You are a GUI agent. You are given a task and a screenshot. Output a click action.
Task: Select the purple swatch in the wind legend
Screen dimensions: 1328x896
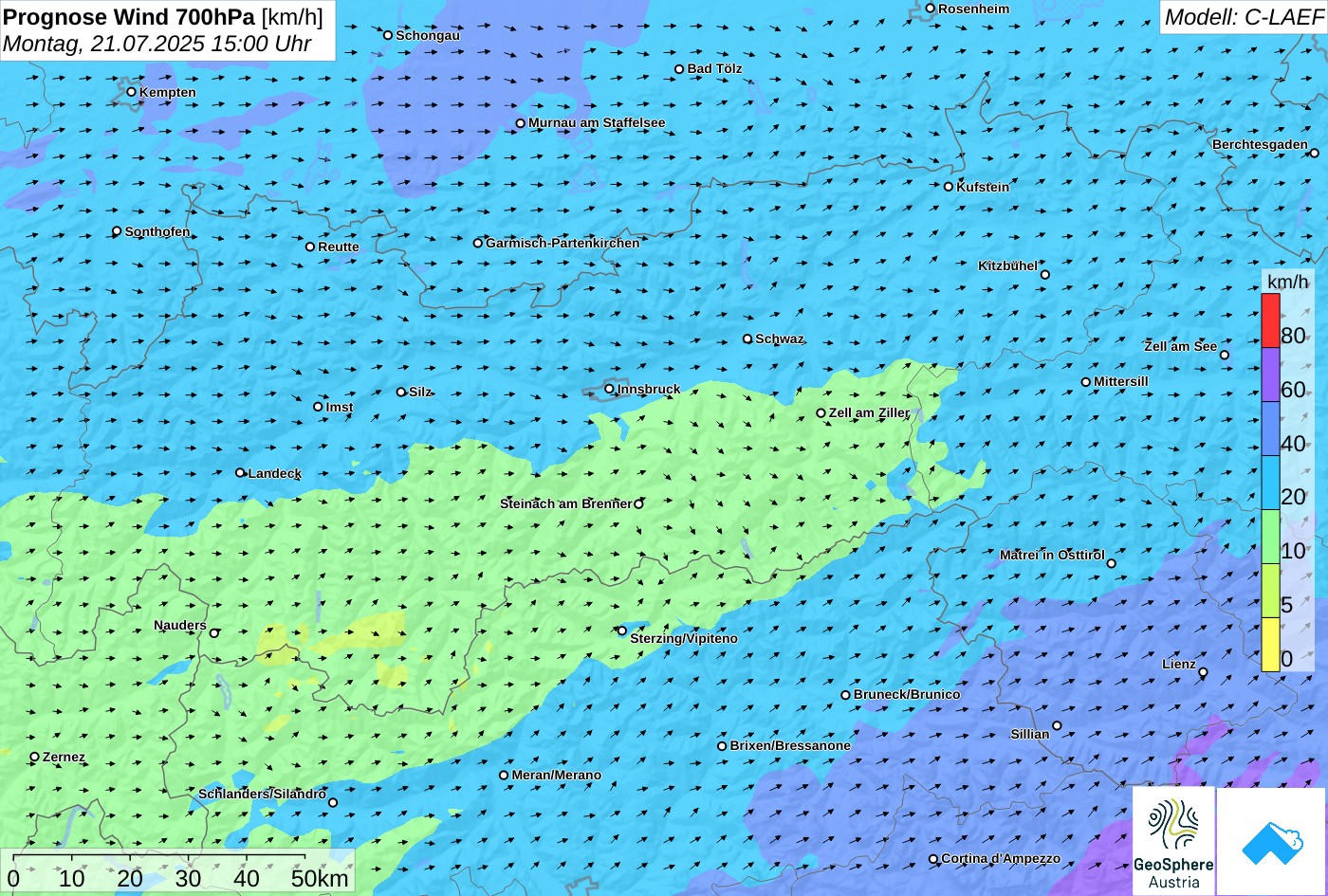(1270, 375)
